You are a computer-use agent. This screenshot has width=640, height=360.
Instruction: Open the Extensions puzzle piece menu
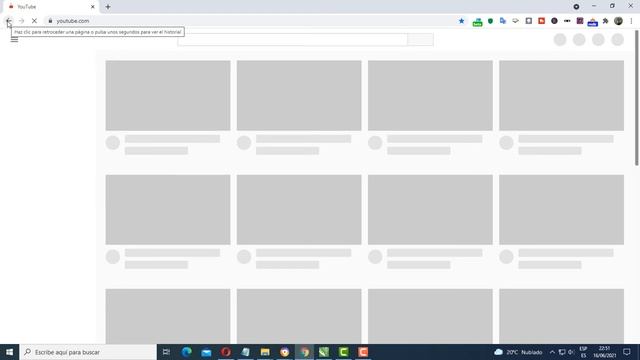[606, 21]
